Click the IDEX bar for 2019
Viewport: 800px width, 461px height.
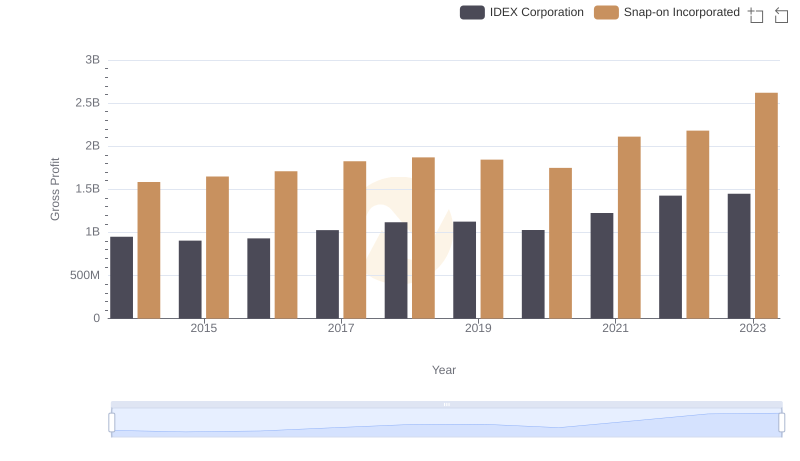[464, 270]
